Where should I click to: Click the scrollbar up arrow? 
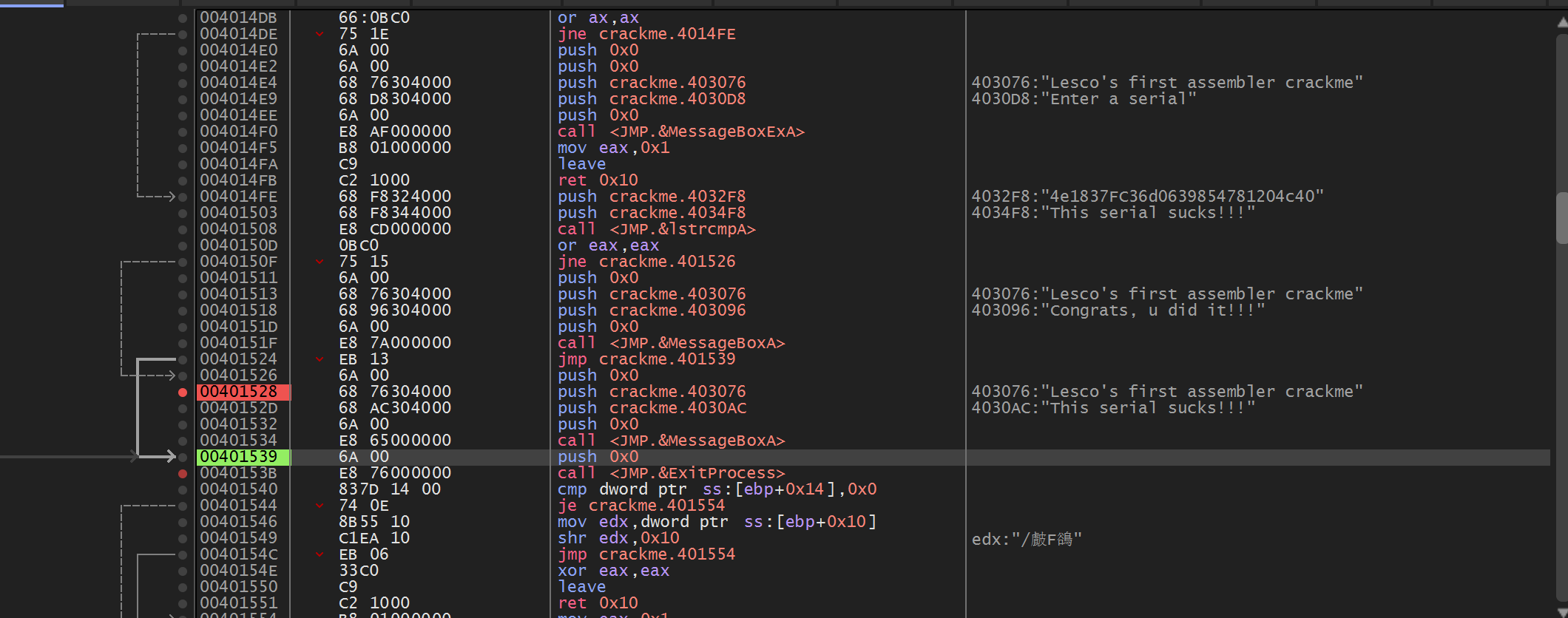(x=1561, y=22)
